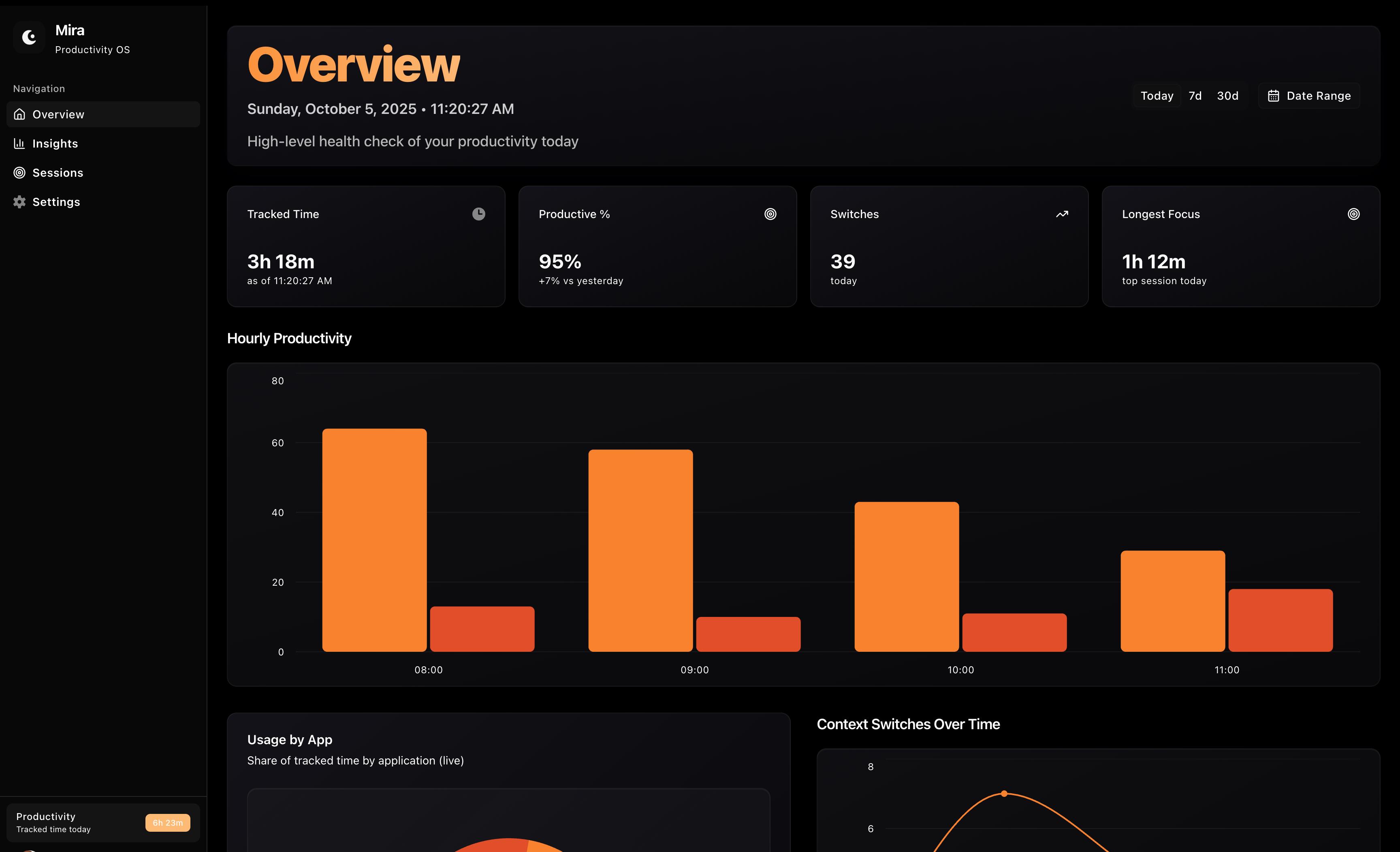Image resolution: width=1400 pixels, height=852 pixels.
Task: Click the Mira moon logo icon
Action: (x=29, y=38)
